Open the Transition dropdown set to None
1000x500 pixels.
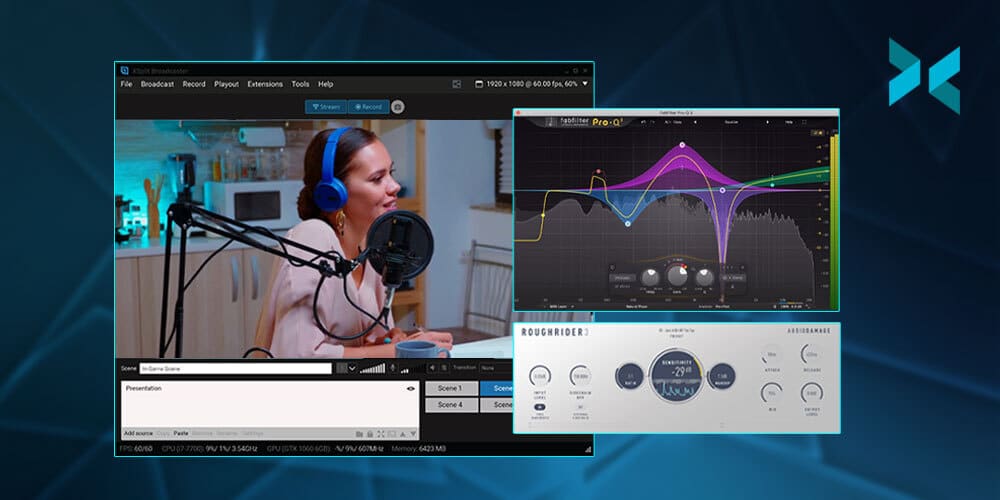(x=496, y=368)
